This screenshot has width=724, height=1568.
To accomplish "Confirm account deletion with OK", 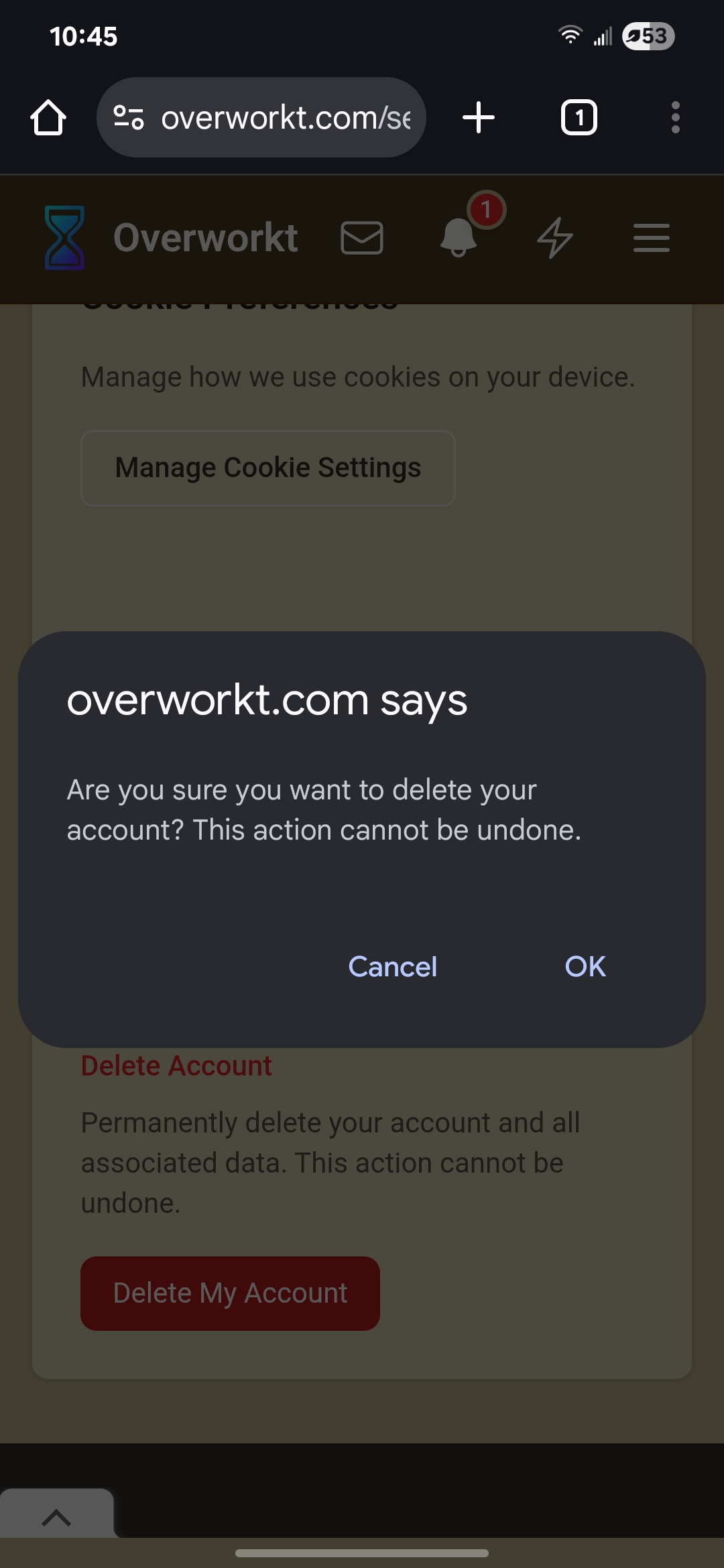I will [585, 967].
